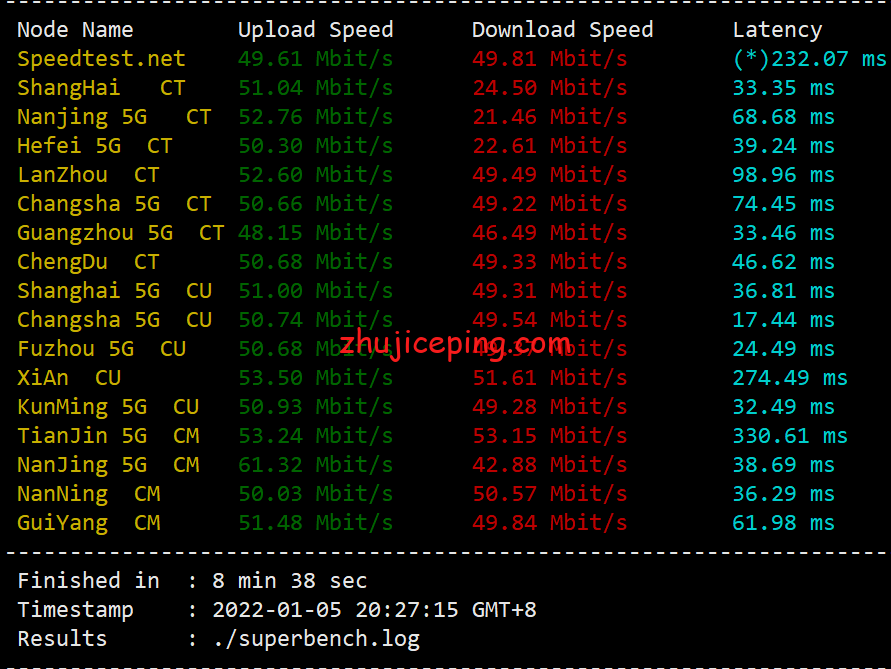Click the 'Finished in' value '8 min 38 sec'
This screenshot has width=891, height=669.
click(289, 580)
